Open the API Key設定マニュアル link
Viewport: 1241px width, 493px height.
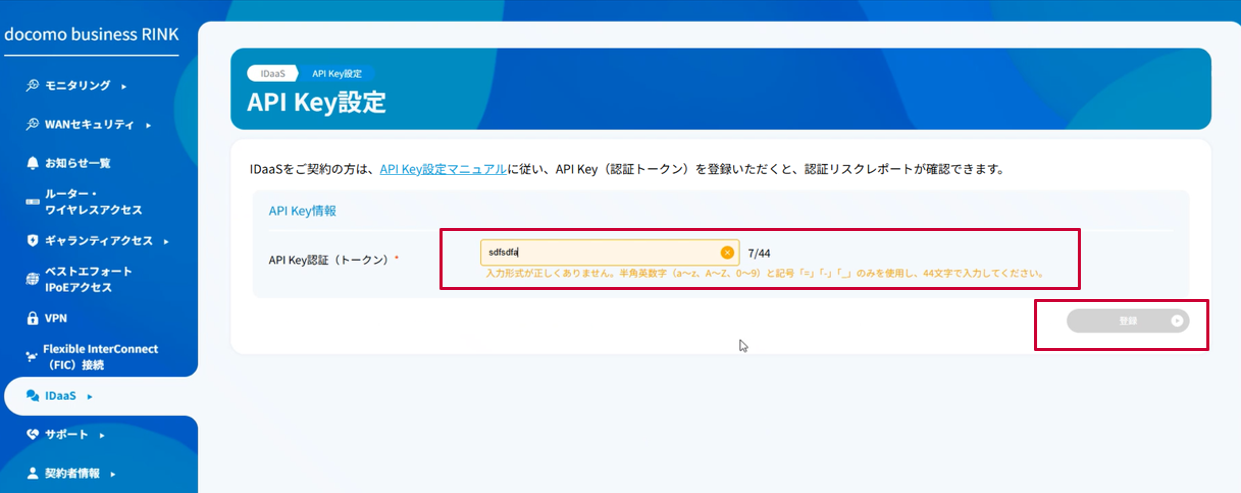(442, 170)
